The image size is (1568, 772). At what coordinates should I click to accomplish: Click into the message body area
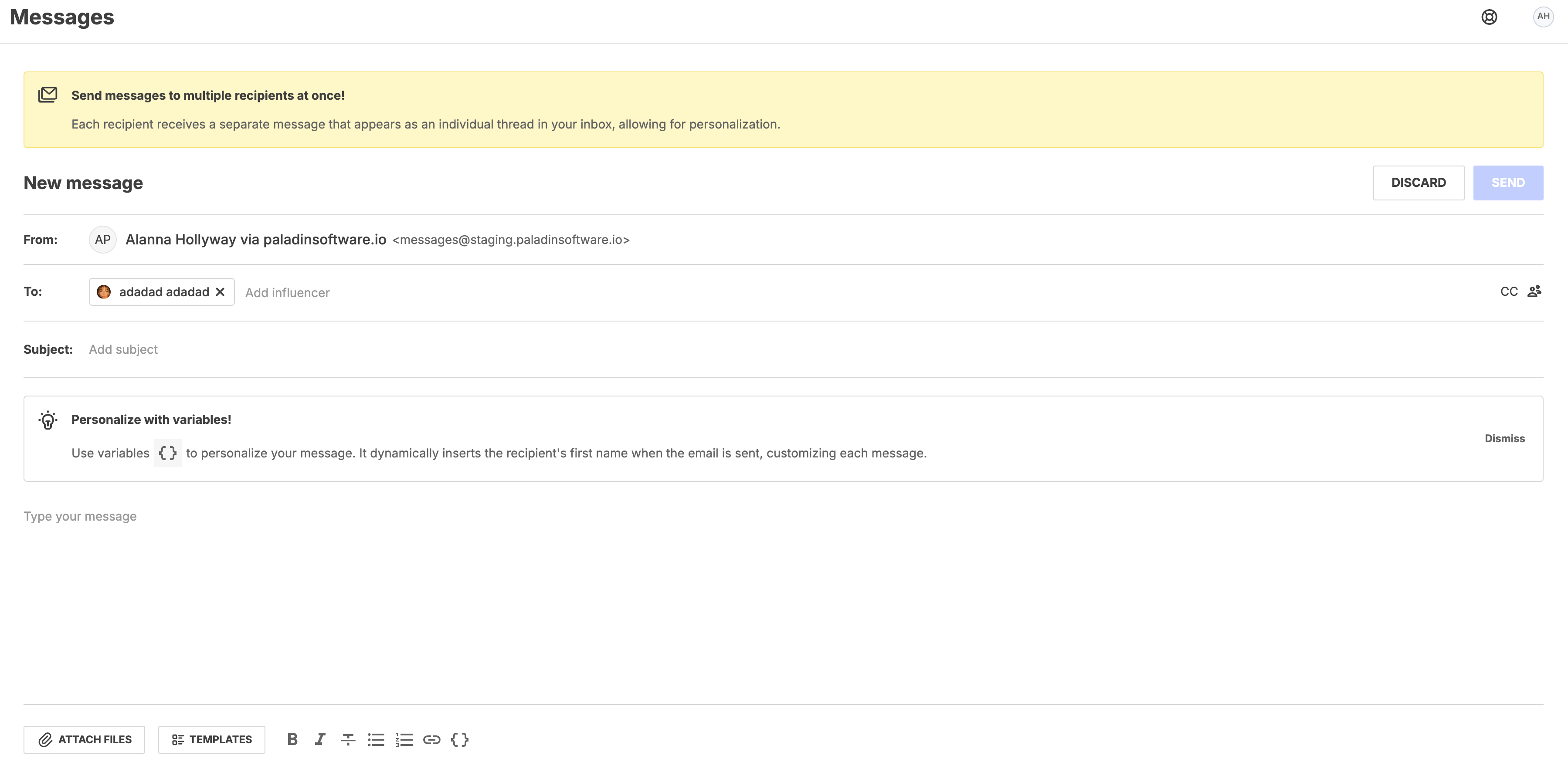784,602
